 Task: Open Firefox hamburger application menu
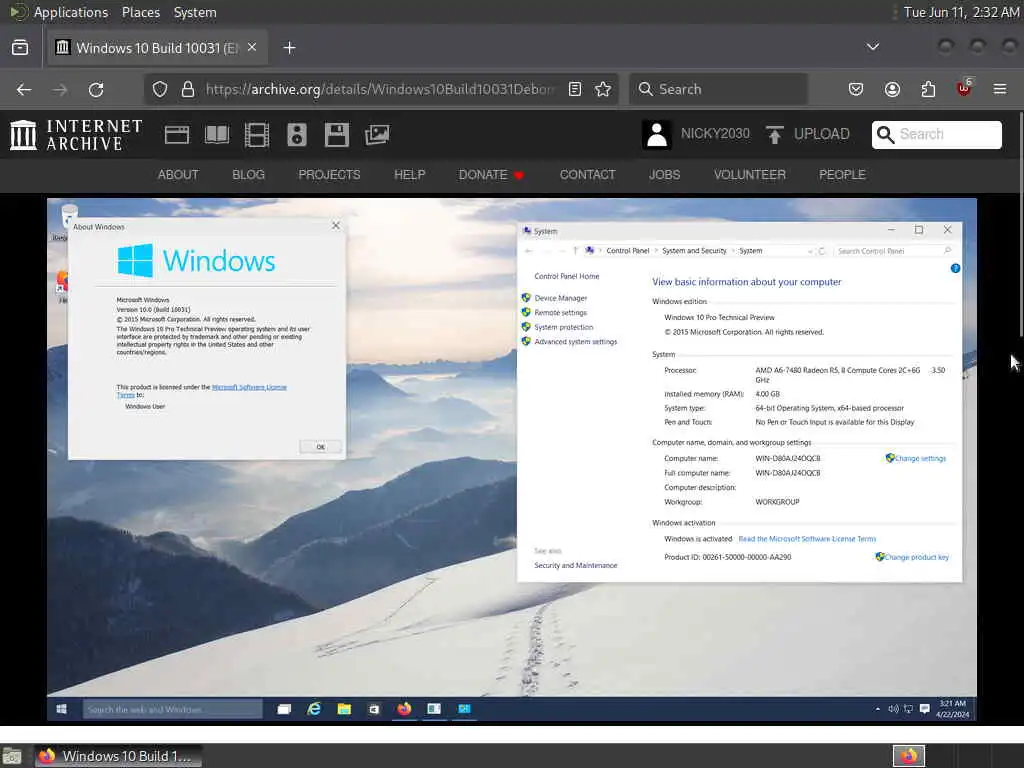click(x=1000, y=89)
